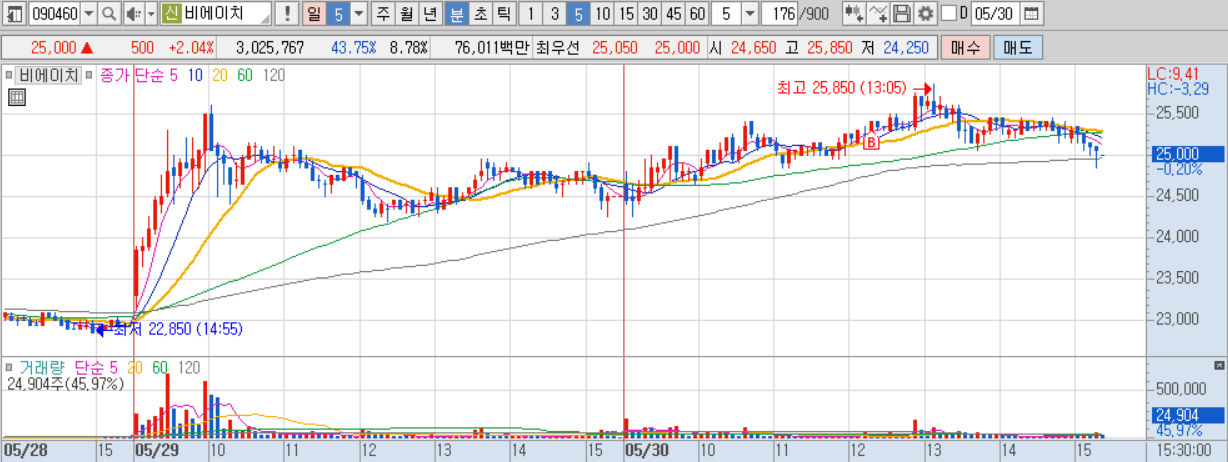
Task: Select the 년 (yearly) period toggle
Action: coord(429,14)
